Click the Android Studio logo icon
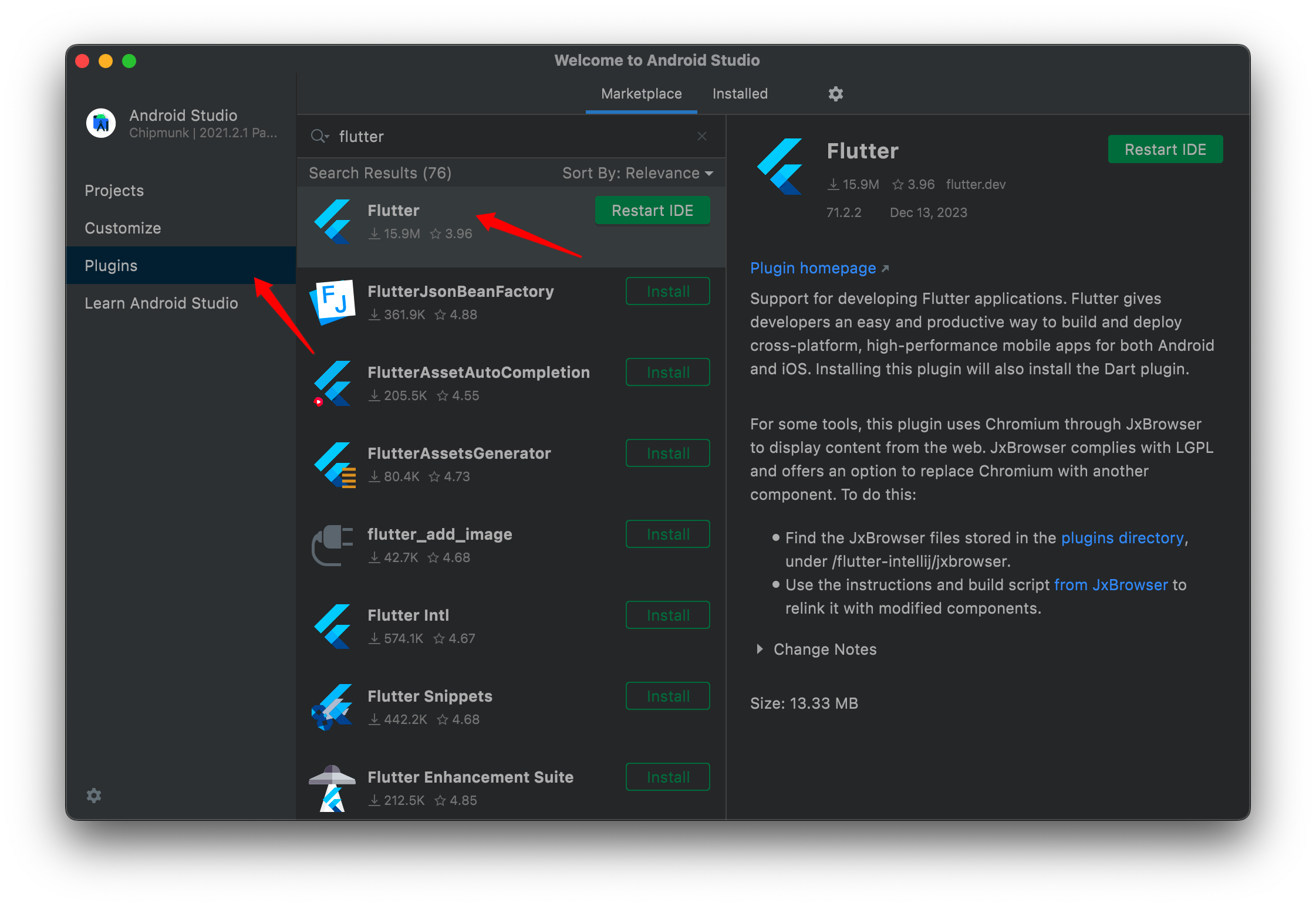The image size is (1316, 907). [101, 123]
